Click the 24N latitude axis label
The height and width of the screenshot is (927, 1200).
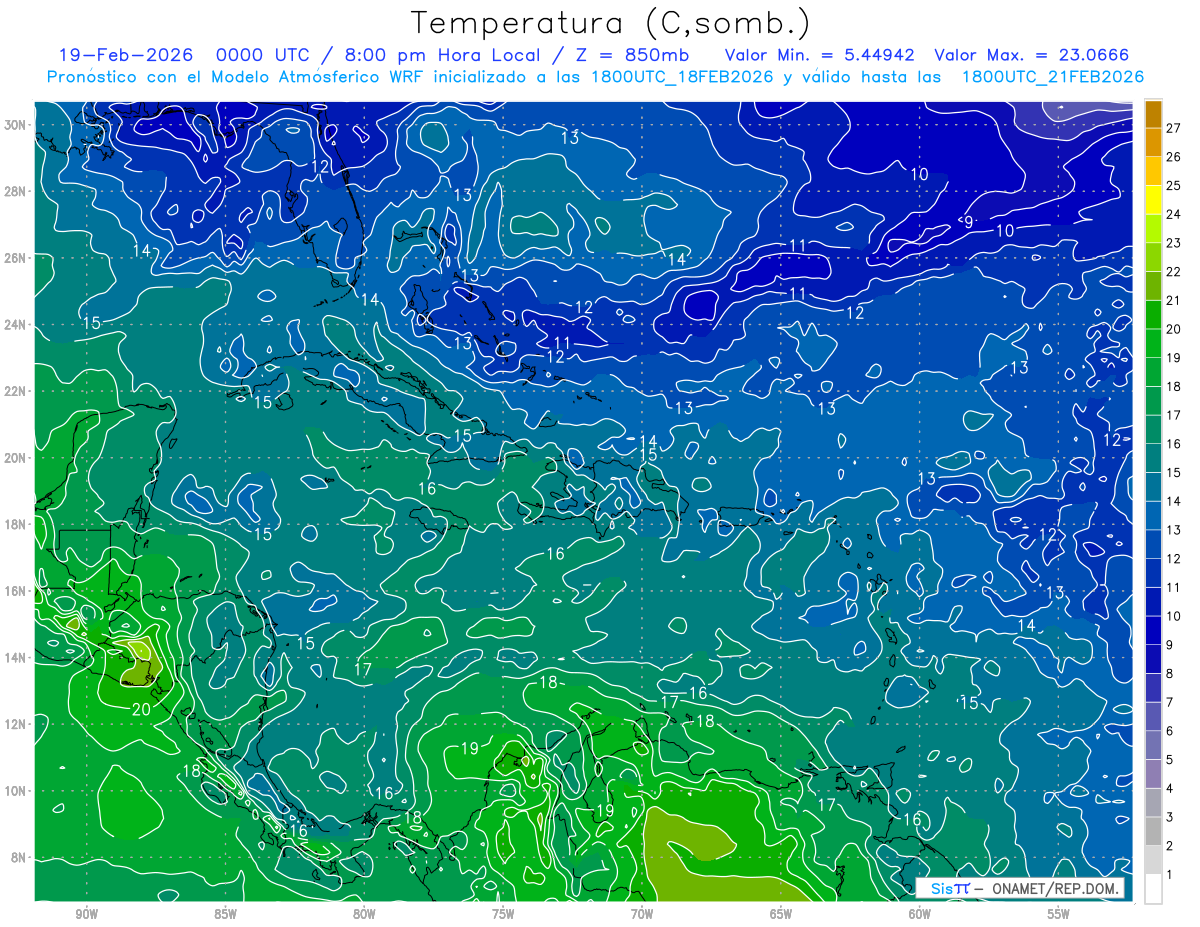[14, 325]
